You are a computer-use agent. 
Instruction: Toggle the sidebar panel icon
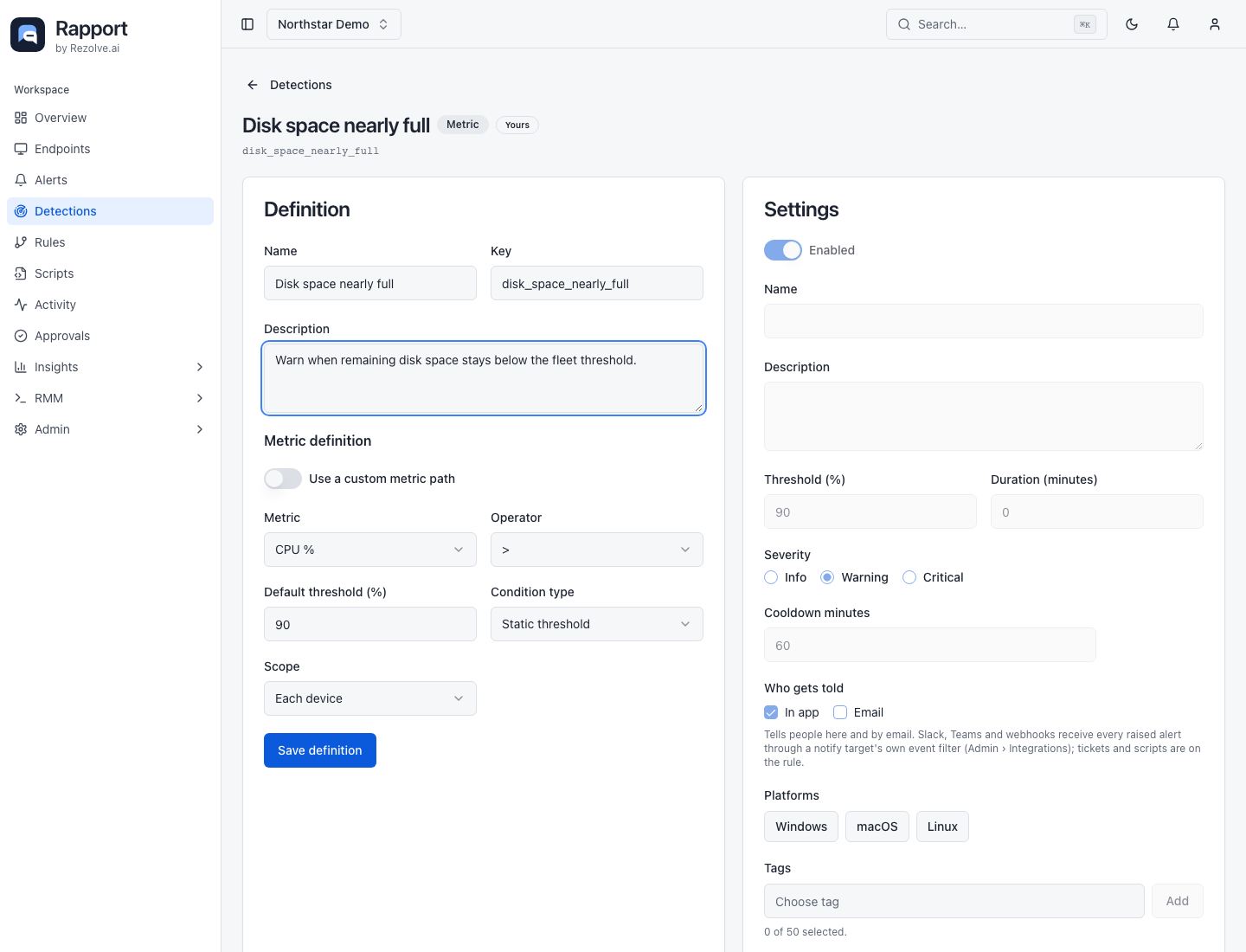click(247, 24)
